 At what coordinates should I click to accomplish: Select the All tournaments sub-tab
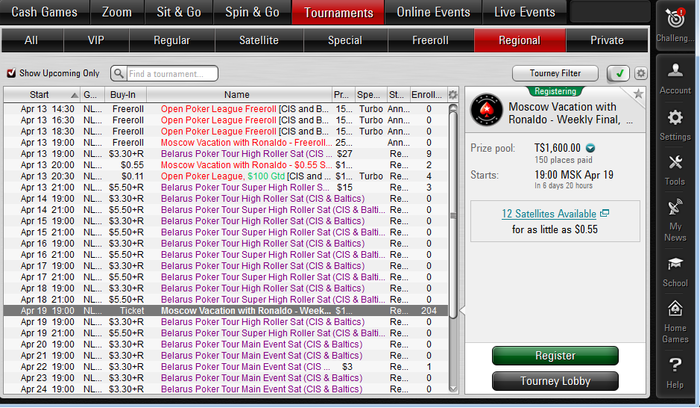31,40
